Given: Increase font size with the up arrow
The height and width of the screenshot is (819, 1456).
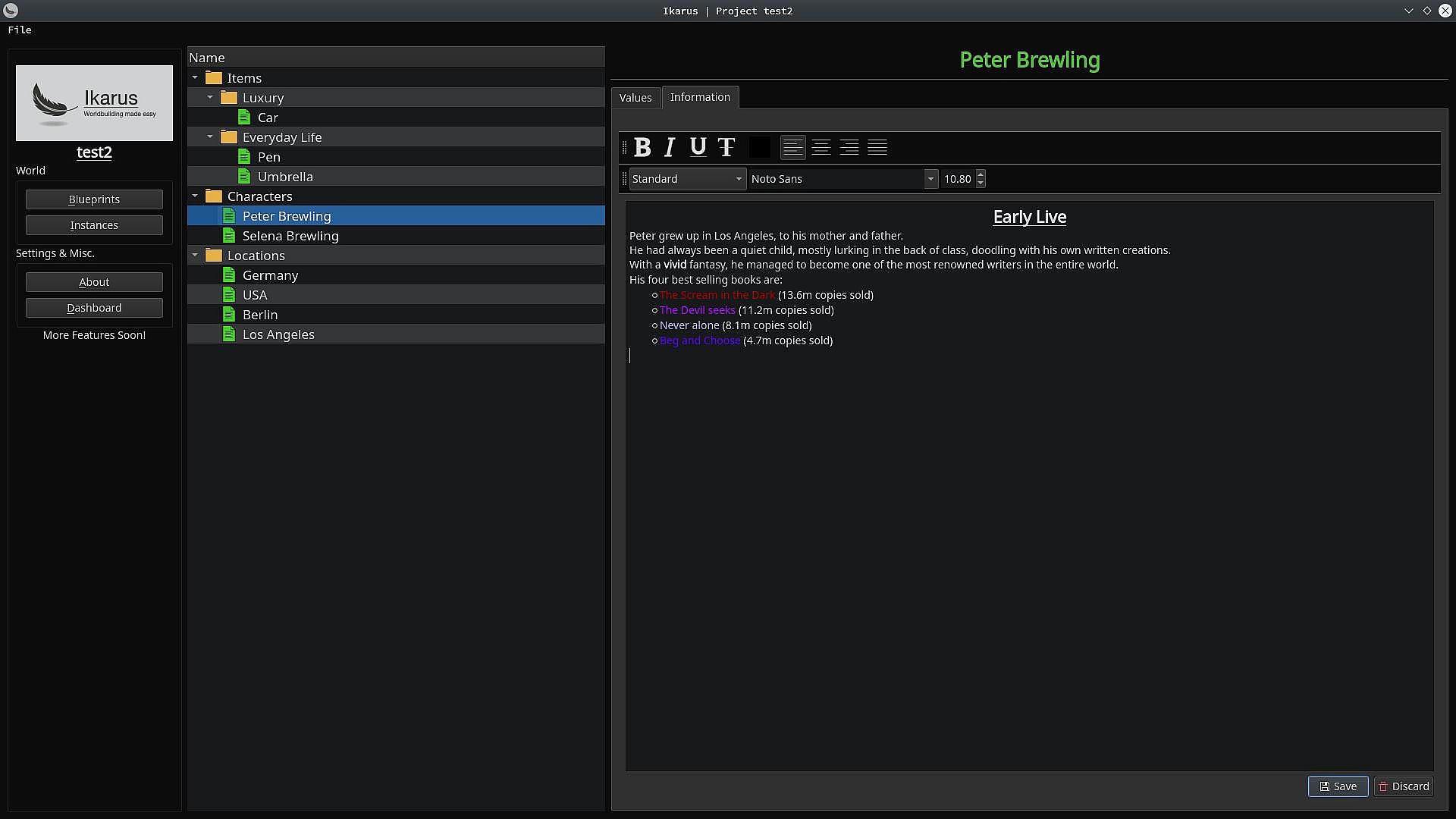Looking at the screenshot, I should pyautogui.click(x=981, y=174).
